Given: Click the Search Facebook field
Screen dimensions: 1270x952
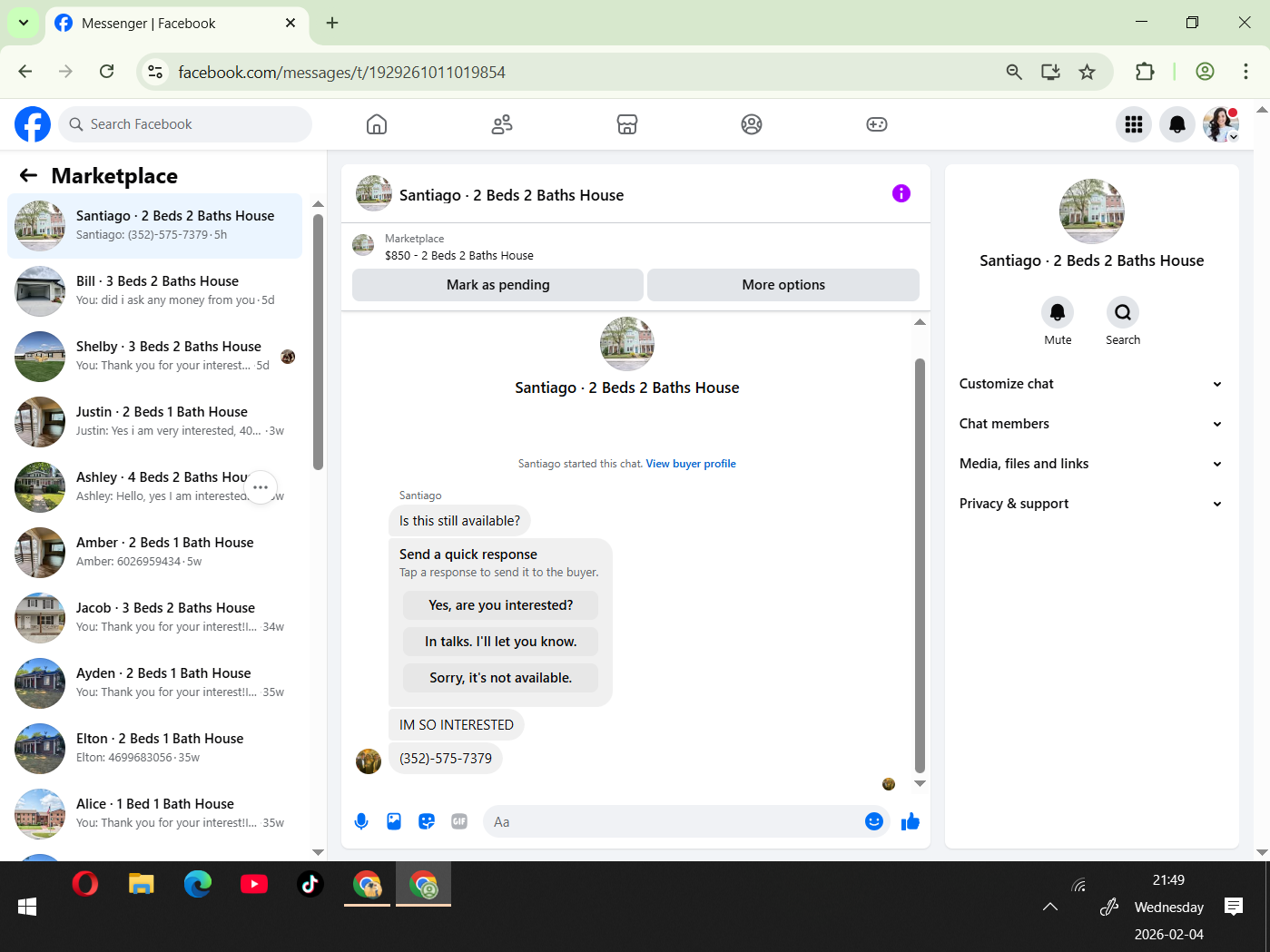Looking at the screenshot, I should coord(185,124).
